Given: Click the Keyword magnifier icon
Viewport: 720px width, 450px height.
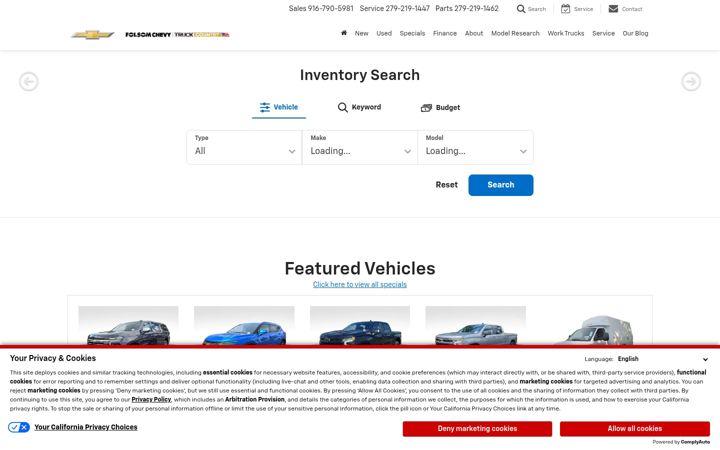Looking at the screenshot, I should [x=343, y=107].
